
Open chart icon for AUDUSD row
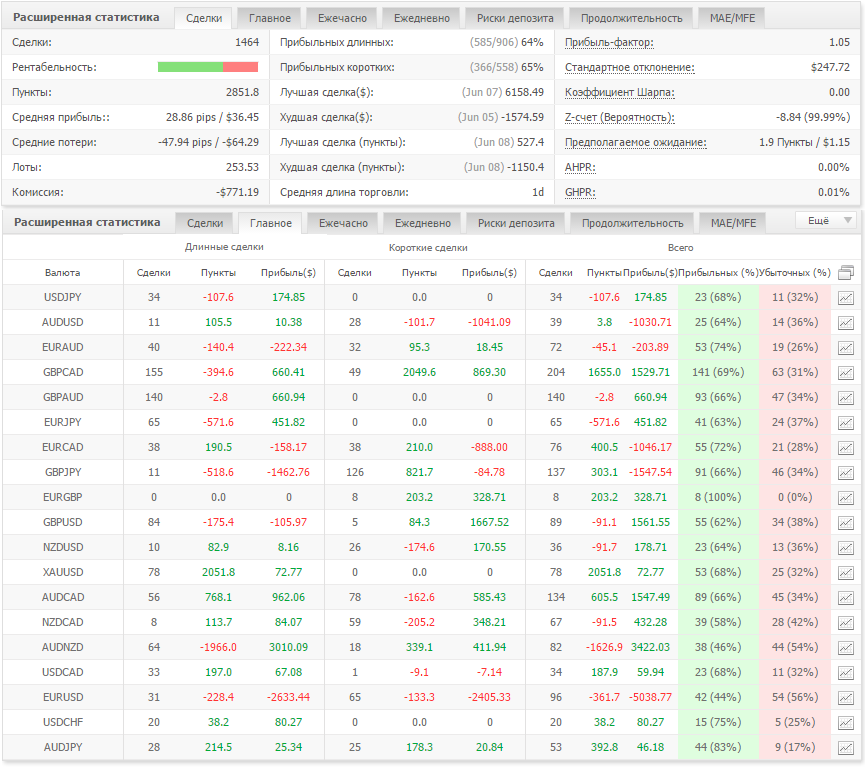tap(846, 323)
